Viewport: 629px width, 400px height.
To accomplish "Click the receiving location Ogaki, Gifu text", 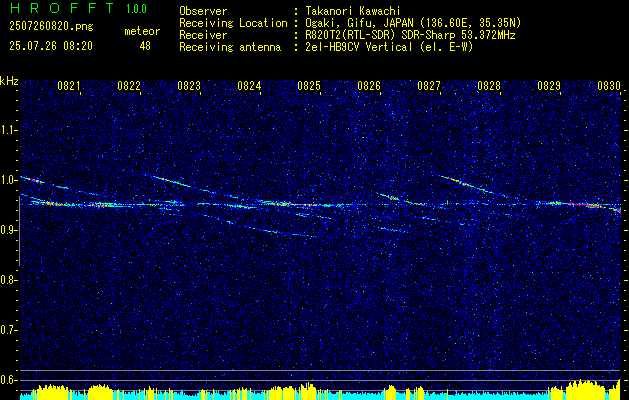I will click(x=411, y=23).
